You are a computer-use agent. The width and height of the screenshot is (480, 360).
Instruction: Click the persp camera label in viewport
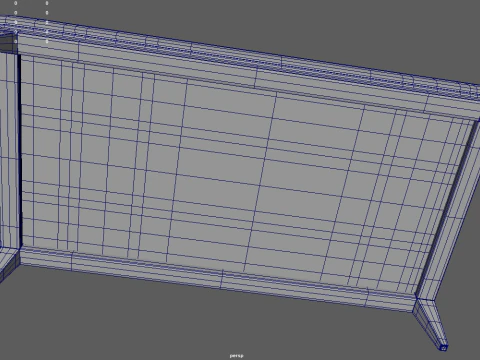pyautogui.click(x=236, y=356)
